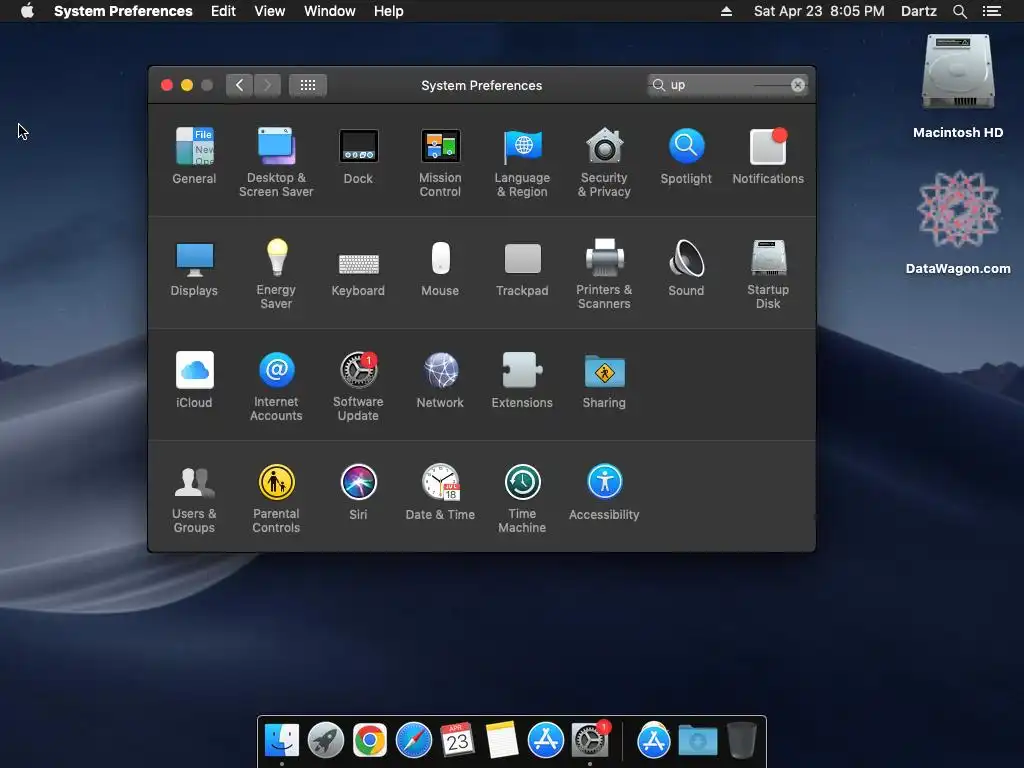Open the Dock preference pane
1024x768 pixels.
[x=358, y=156]
